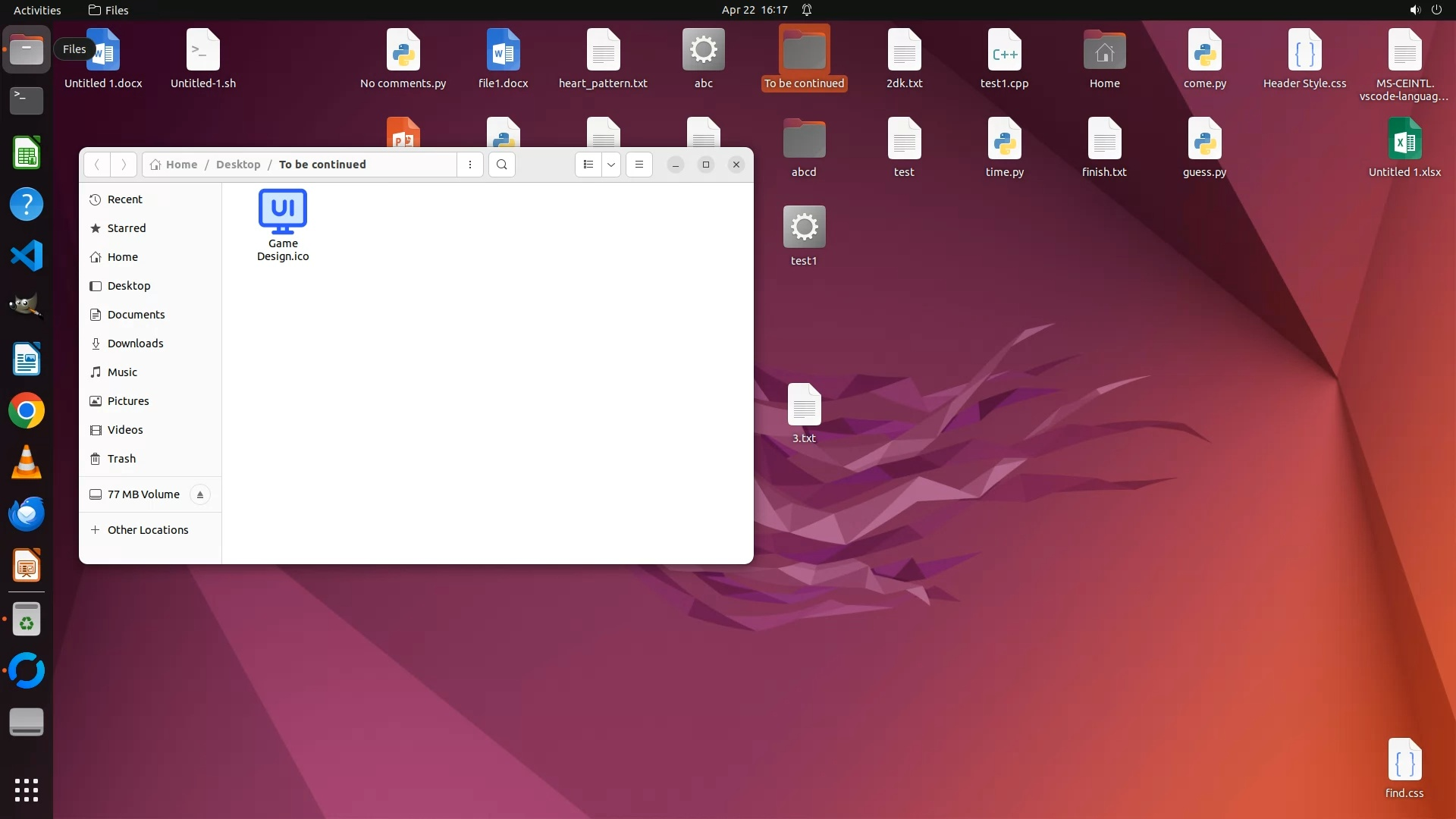Select Game Design.ico file
The height and width of the screenshot is (819, 1456).
click(283, 224)
